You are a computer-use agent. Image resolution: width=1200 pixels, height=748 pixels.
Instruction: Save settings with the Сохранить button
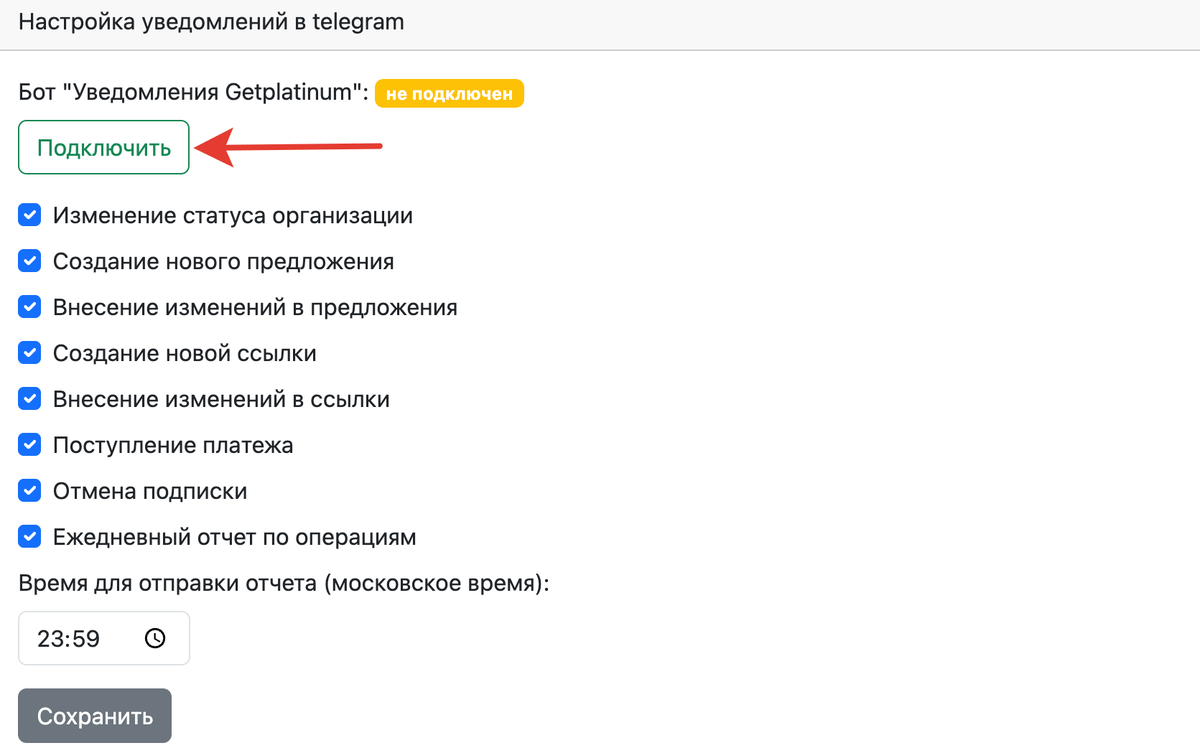coord(95,716)
